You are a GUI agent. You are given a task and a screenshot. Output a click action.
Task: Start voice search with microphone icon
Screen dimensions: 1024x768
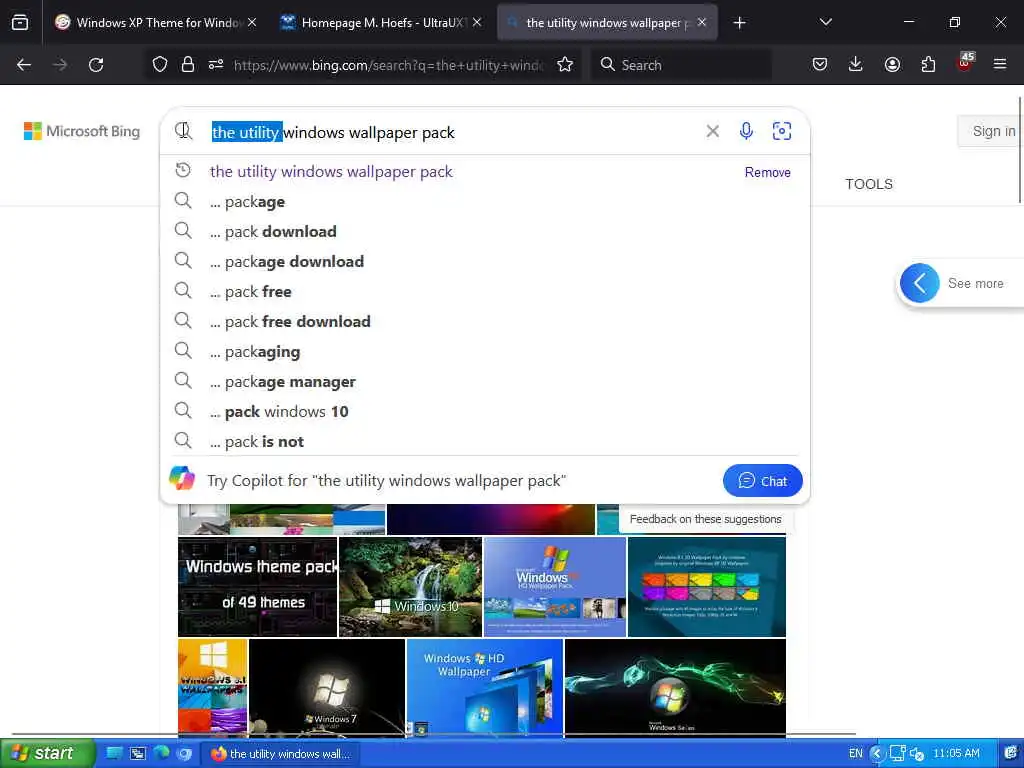coord(746,131)
